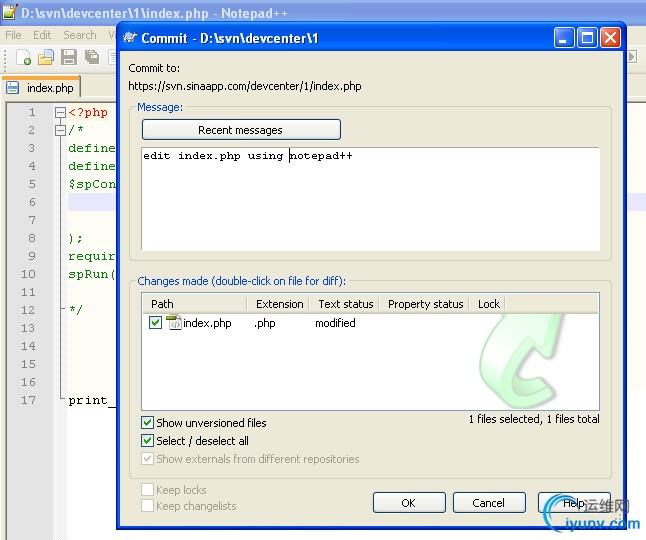Screen dimensions: 646x540
Task: Close the Commit dialog window
Action: click(611, 38)
